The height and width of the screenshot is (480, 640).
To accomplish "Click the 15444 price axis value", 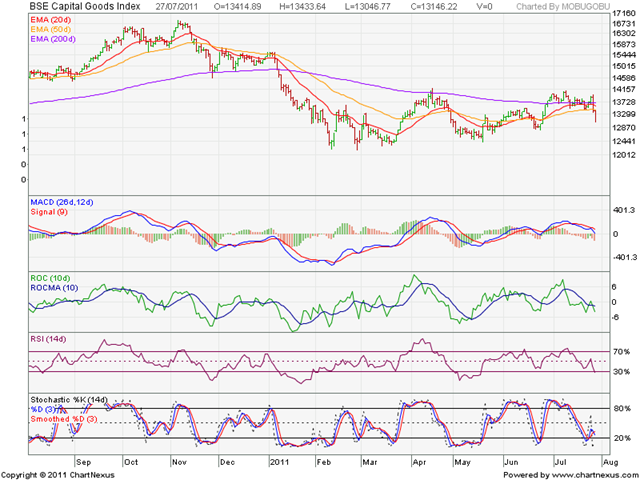I will [624, 56].
